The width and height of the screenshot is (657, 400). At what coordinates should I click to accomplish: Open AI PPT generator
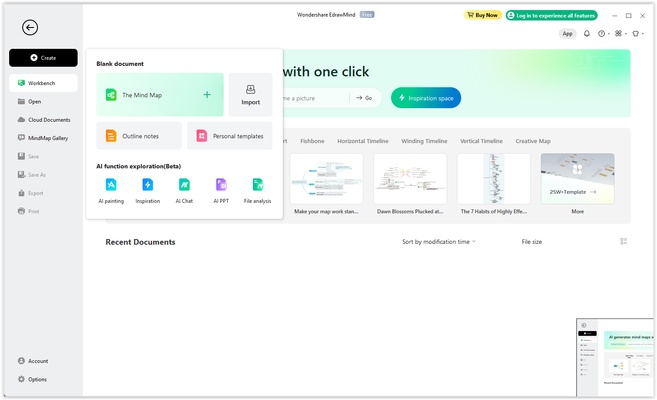click(221, 191)
